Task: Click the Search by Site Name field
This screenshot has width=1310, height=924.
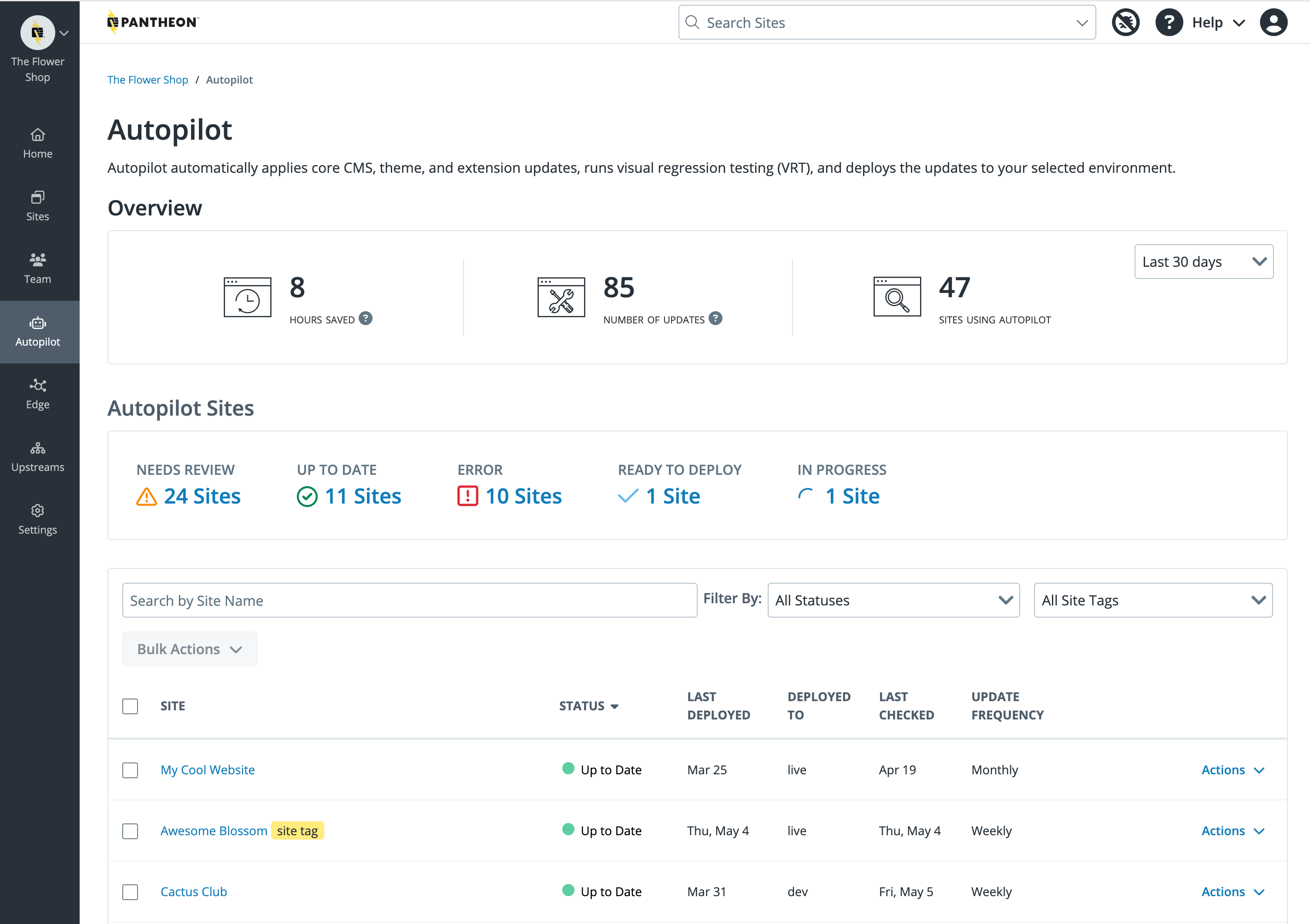Action: tap(409, 600)
